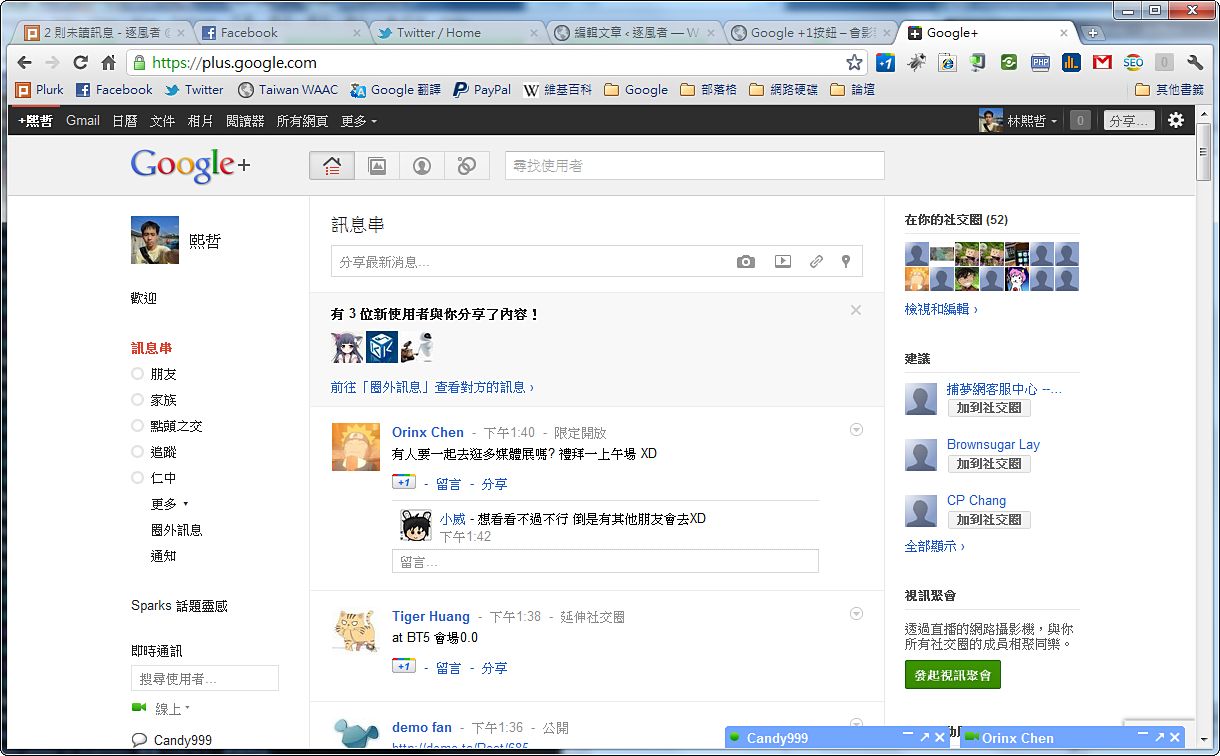Open Orinx Chen profile avatar in post
Image resolution: width=1220 pixels, height=756 pixels.
coord(356,446)
